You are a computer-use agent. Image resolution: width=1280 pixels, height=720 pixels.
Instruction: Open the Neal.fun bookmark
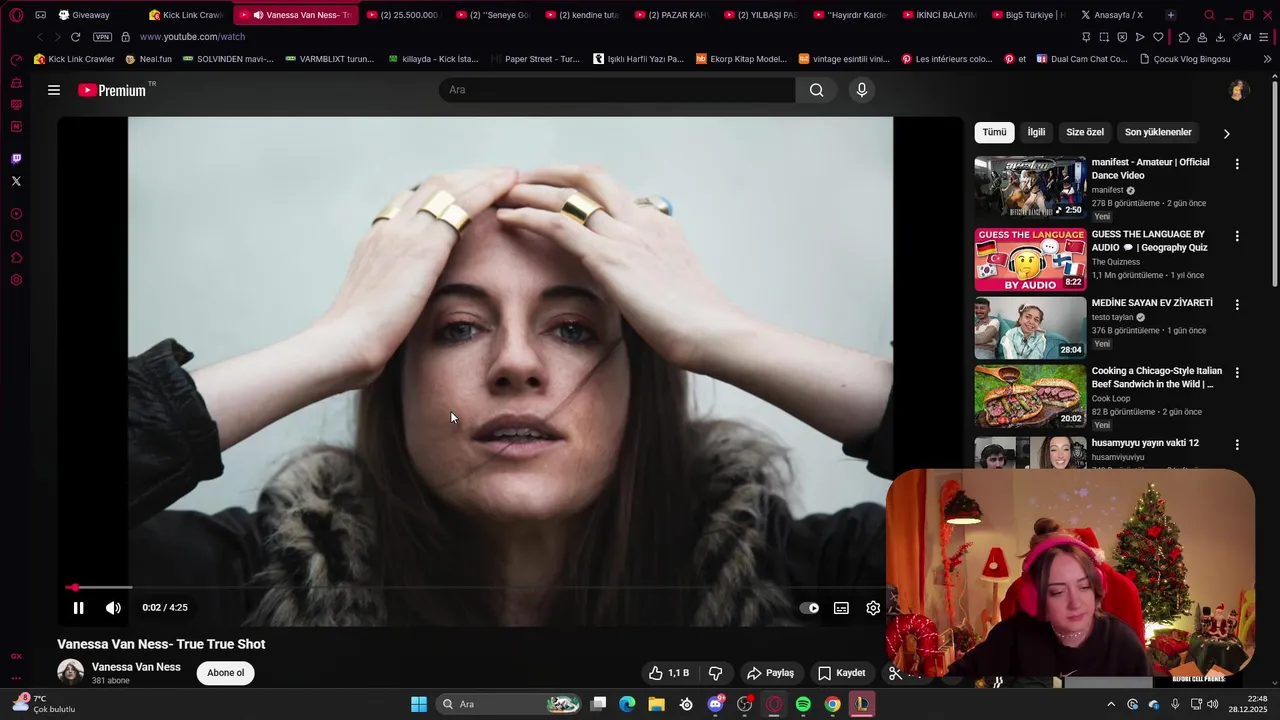pos(149,59)
